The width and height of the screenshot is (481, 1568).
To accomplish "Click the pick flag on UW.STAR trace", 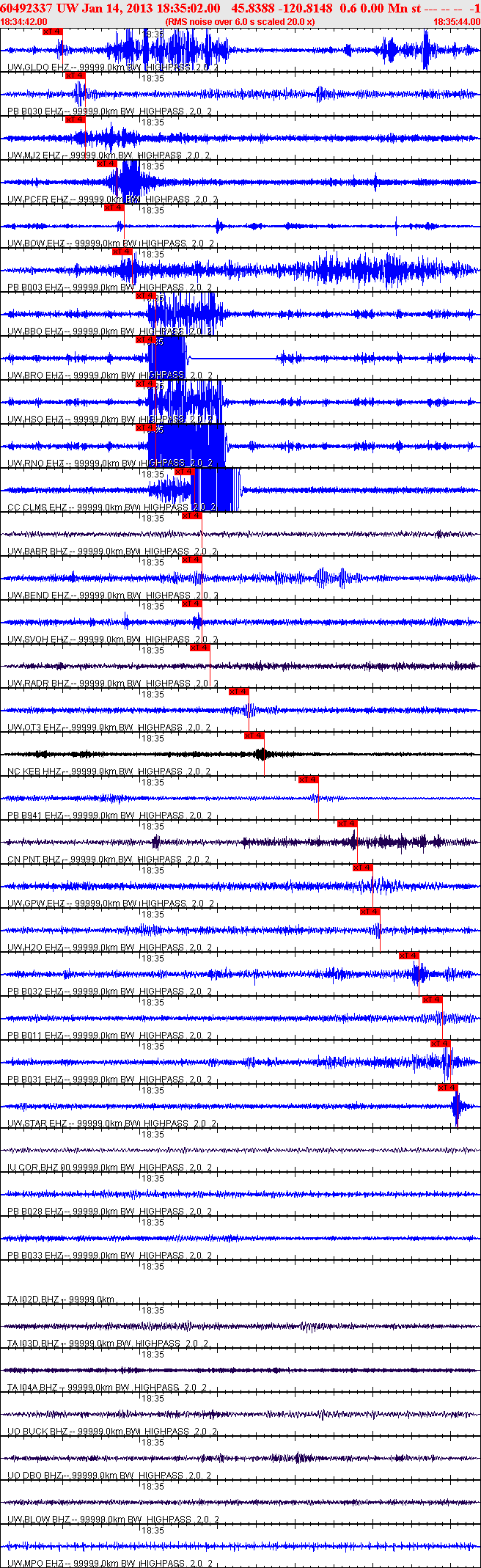I will 448,1088.
